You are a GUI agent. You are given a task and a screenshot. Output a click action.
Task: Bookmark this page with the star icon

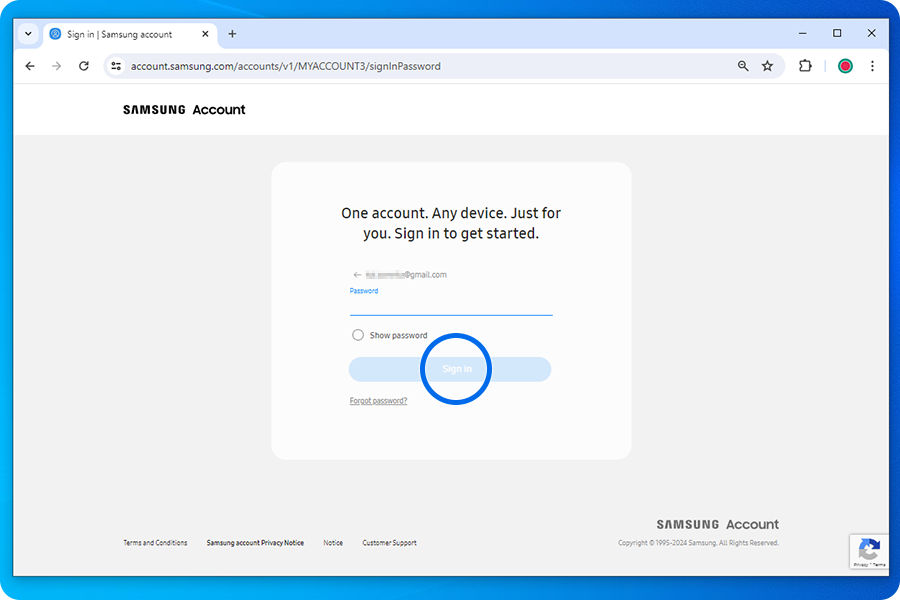click(x=767, y=65)
